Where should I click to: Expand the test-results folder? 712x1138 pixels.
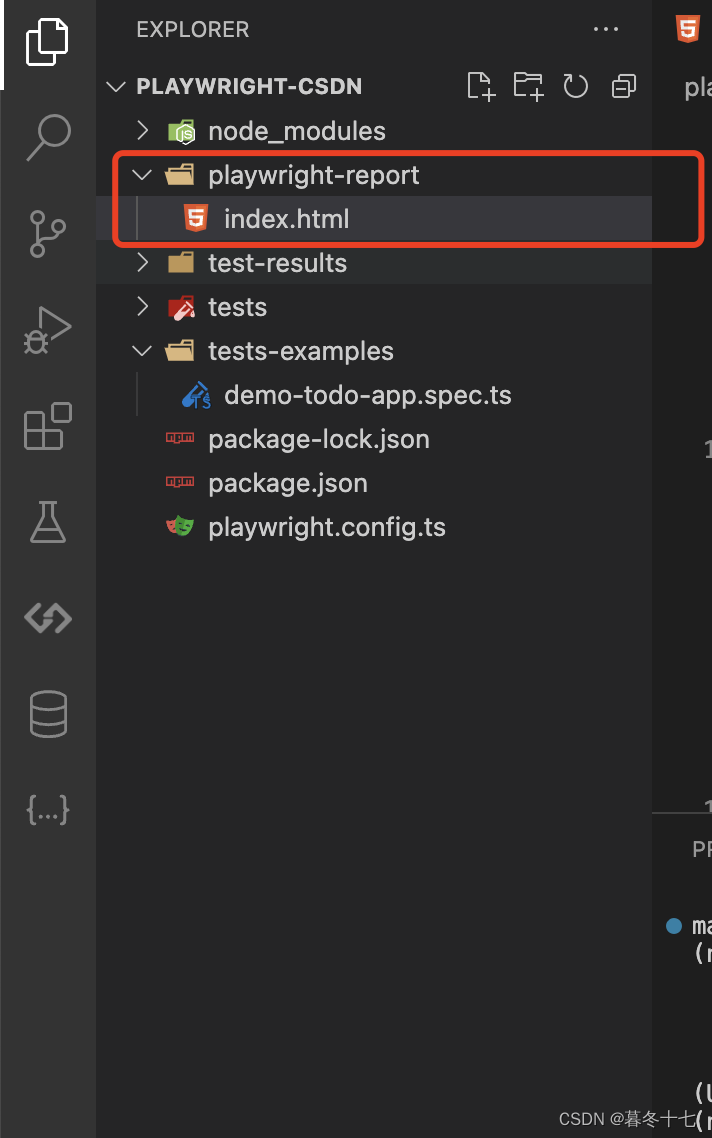click(141, 262)
